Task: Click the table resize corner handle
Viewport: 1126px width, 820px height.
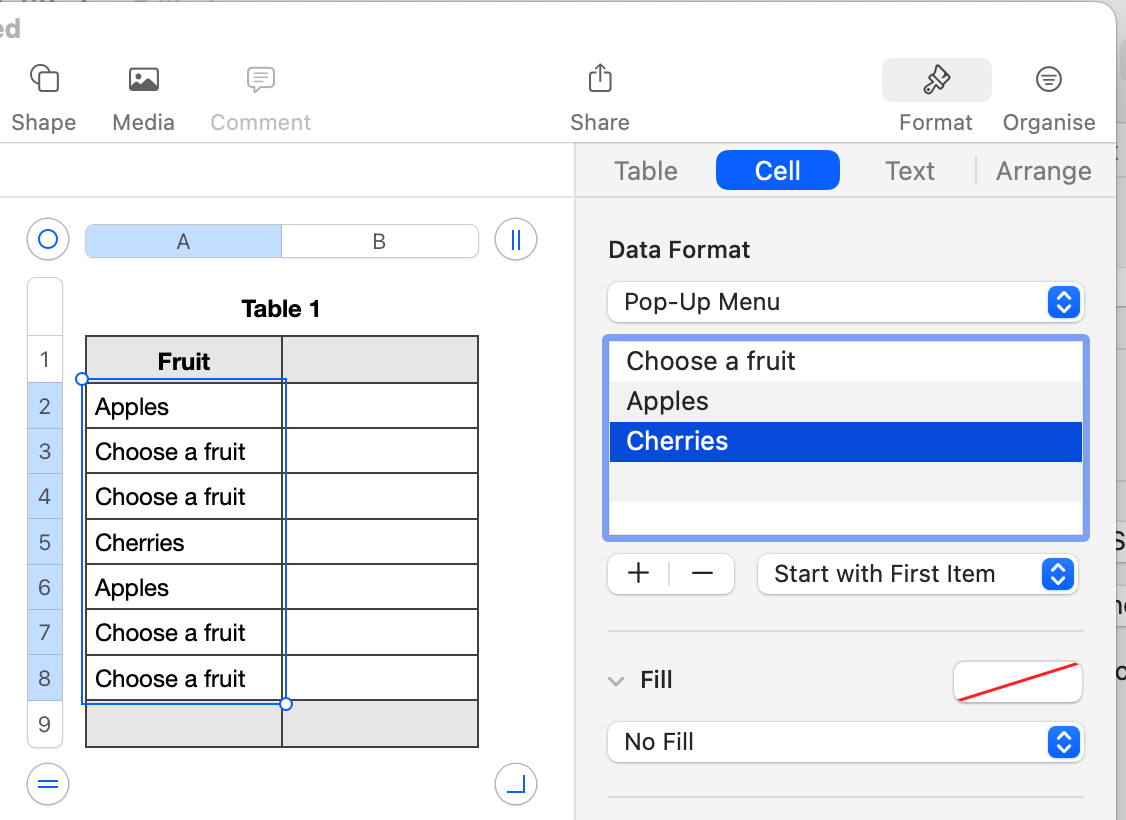Action: pos(516,784)
